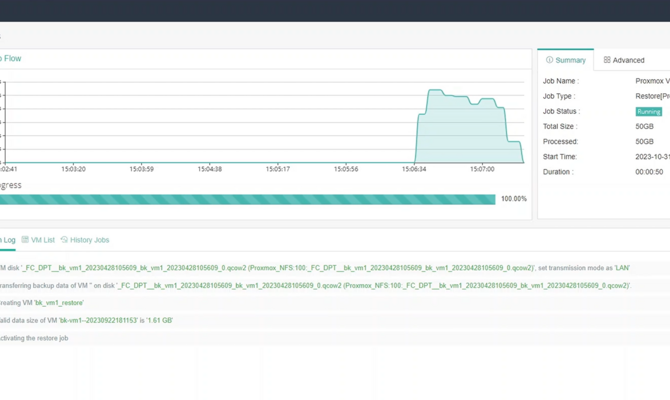The image size is (670, 400).
Task: Select the 'Activating the restore job' log entry
Action: click(35, 338)
